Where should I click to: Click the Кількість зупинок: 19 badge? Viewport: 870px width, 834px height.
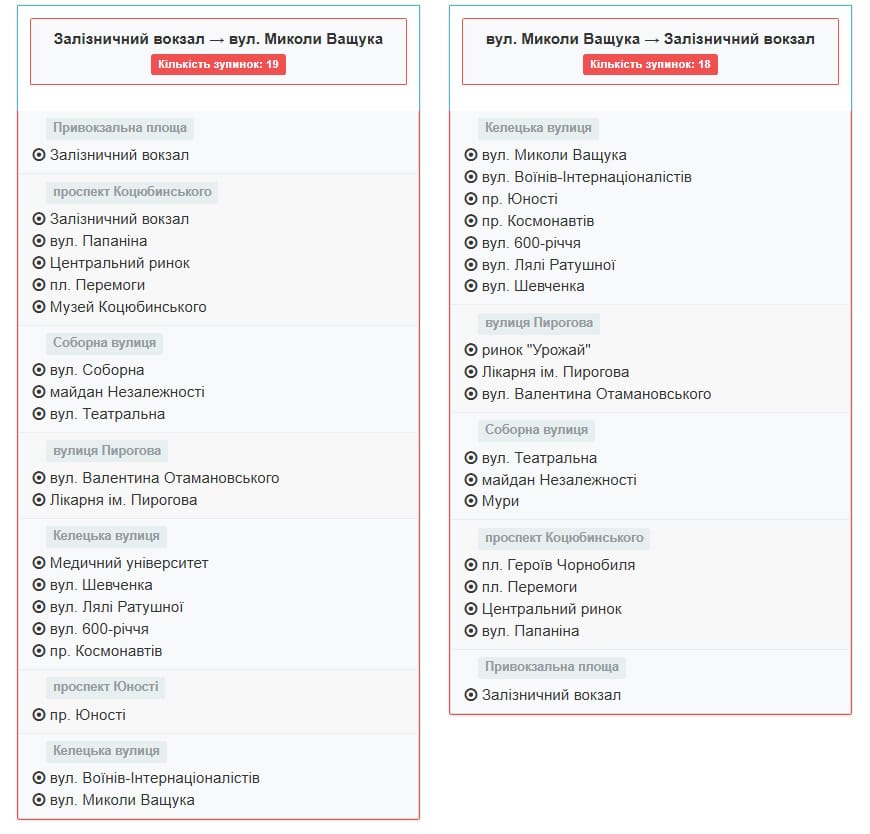coord(218,64)
